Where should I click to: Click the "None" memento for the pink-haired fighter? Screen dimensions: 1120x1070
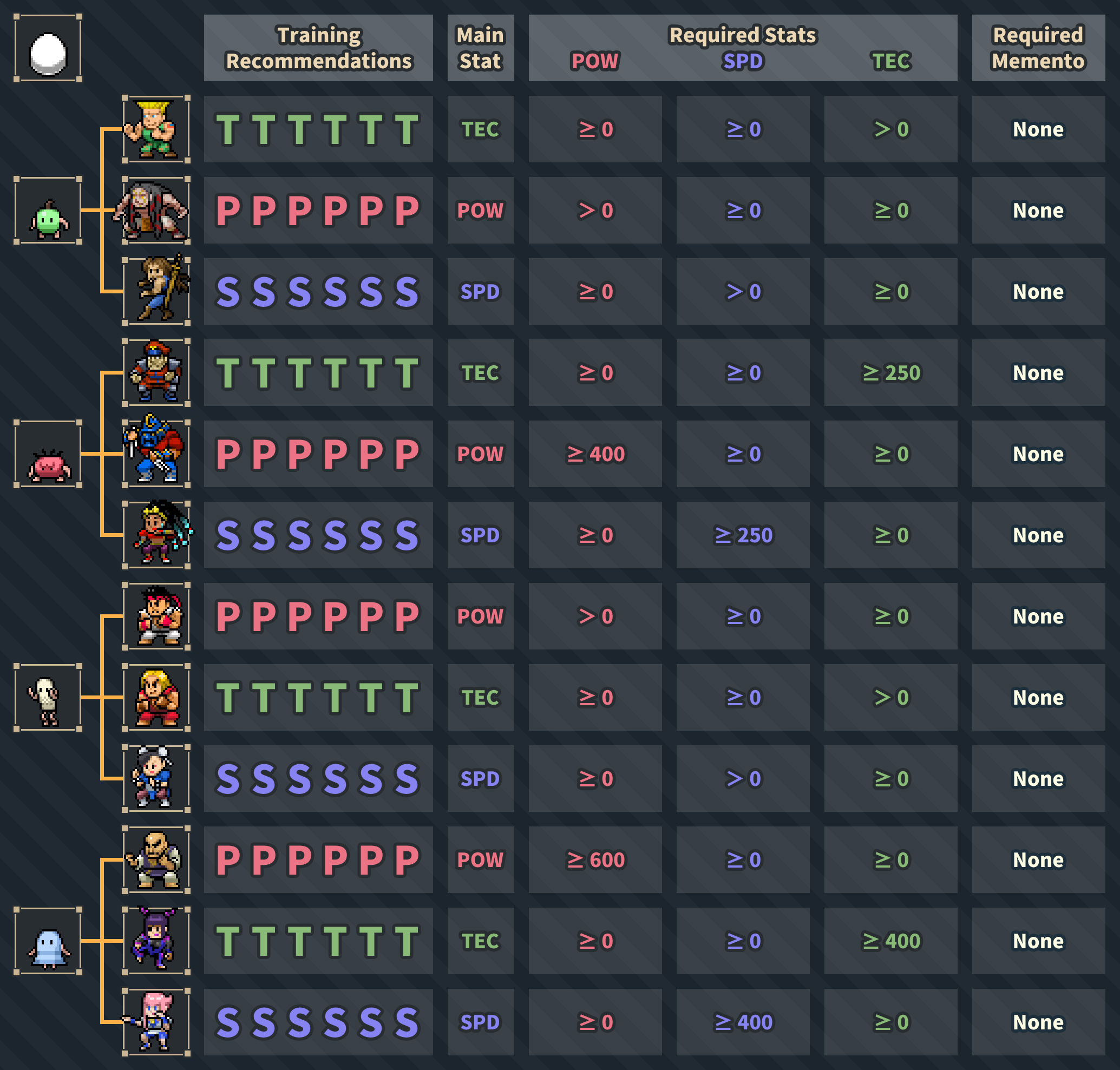pos(1038,1022)
